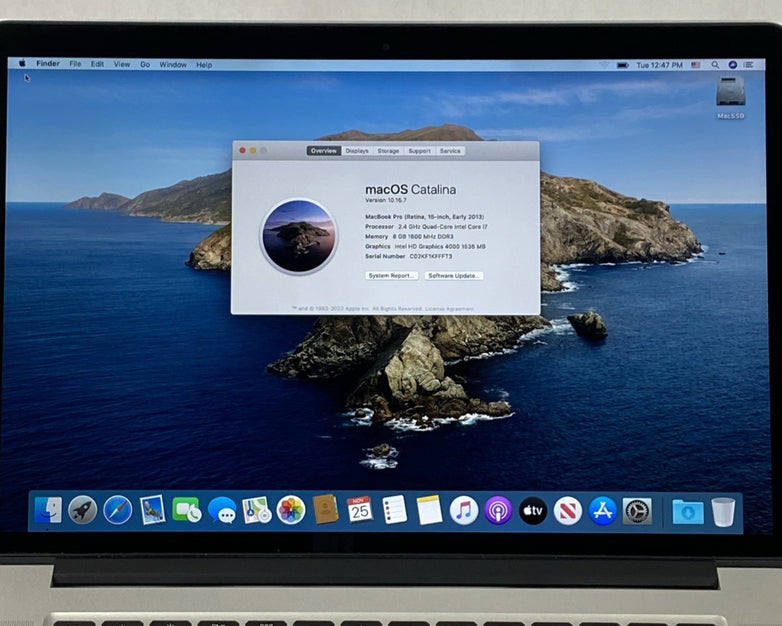Open Finder from the Dock
Screen dimensions: 782x626
point(48,510)
